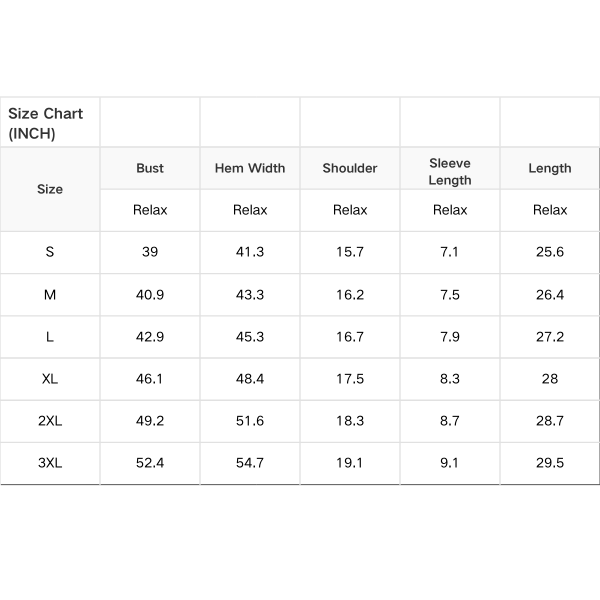Select the Shoulder column header
The width and height of the screenshot is (600, 600).
350,168
